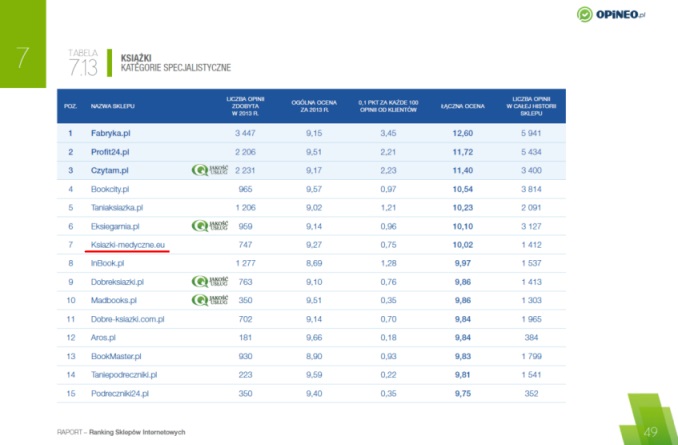
Task: Click the quality badge beside Czytam.pl
Action: click(x=210, y=170)
